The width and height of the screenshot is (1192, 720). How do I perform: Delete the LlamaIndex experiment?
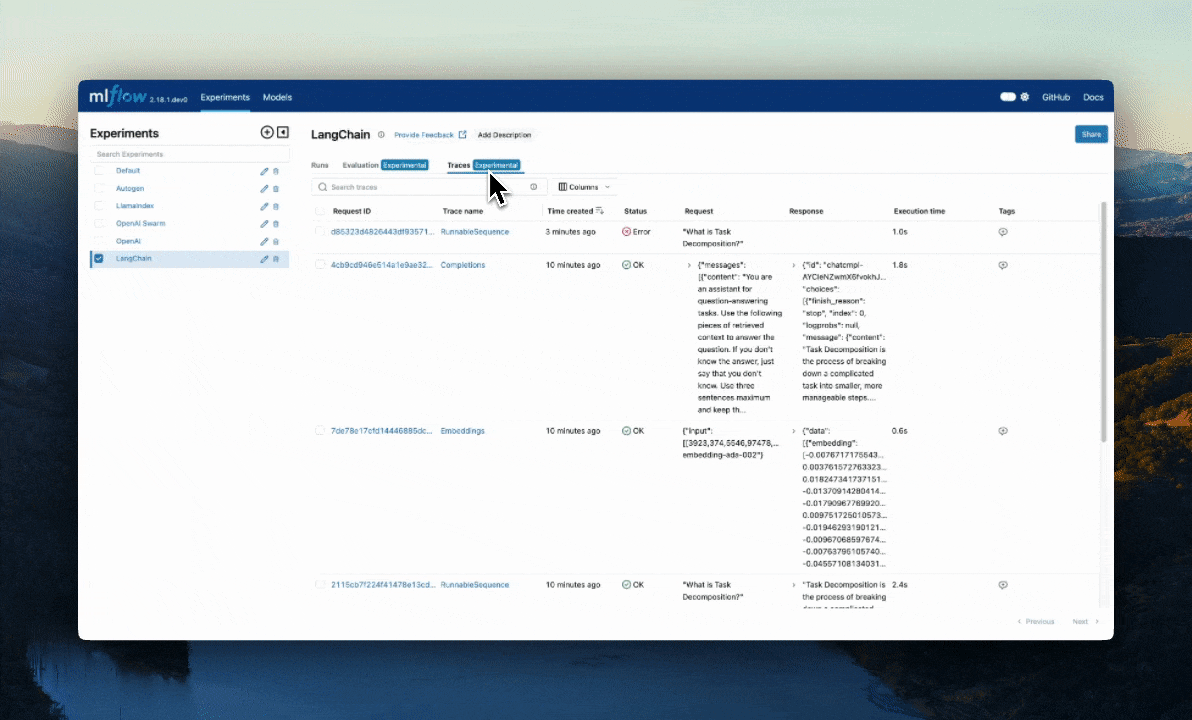click(x=276, y=206)
